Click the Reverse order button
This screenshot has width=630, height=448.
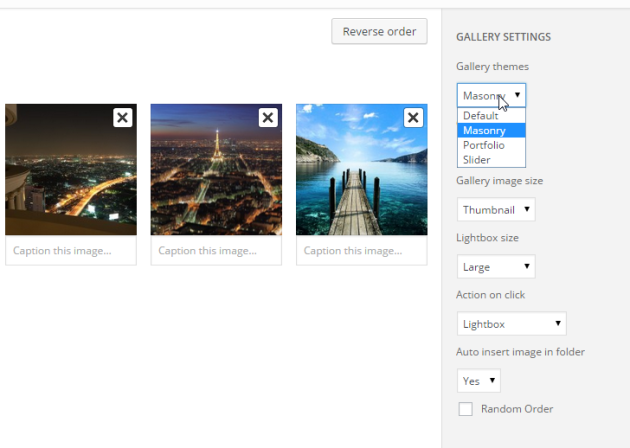[379, 31]
